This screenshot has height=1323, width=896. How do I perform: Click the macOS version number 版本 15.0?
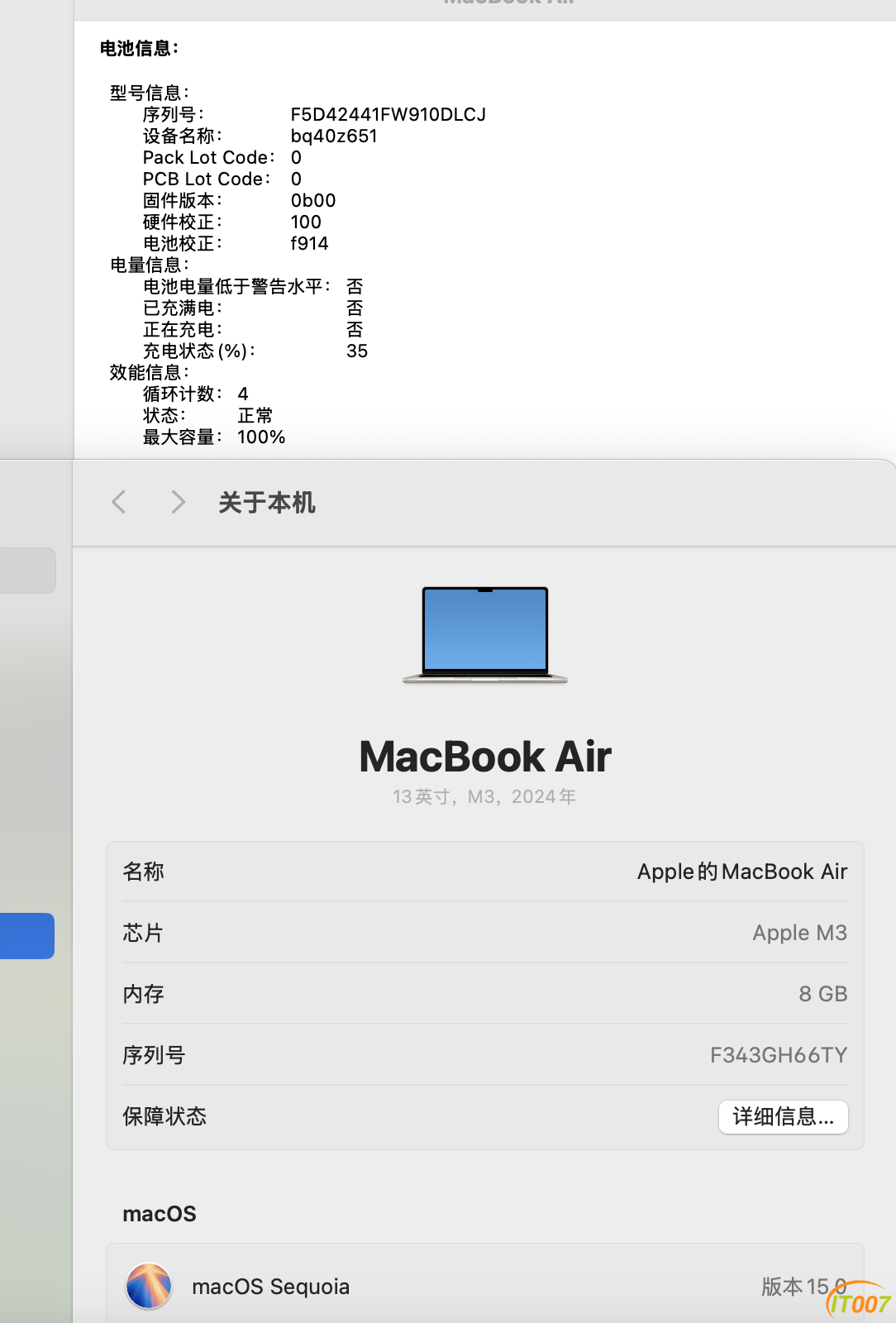pos(803,1287)
